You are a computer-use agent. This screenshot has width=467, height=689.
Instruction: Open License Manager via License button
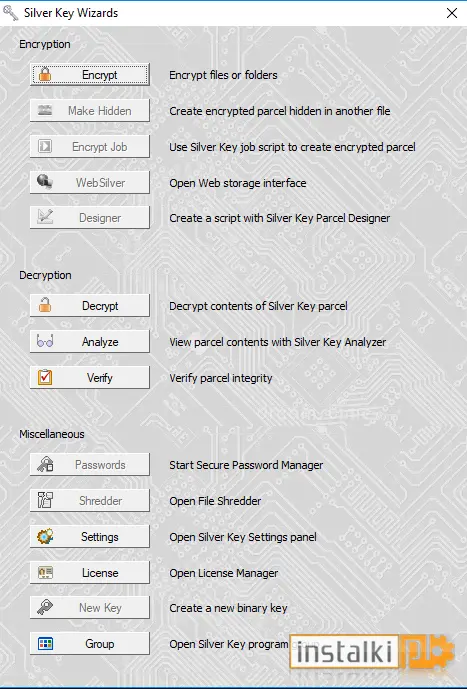[x=90, y=573]
